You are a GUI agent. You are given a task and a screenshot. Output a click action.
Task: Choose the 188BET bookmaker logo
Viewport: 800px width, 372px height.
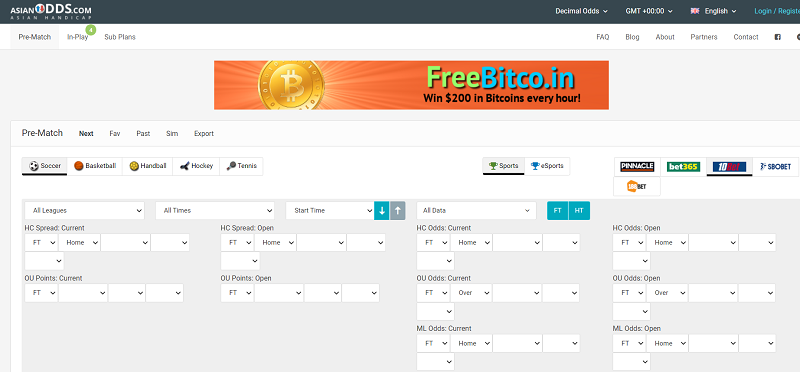[637, 186]
